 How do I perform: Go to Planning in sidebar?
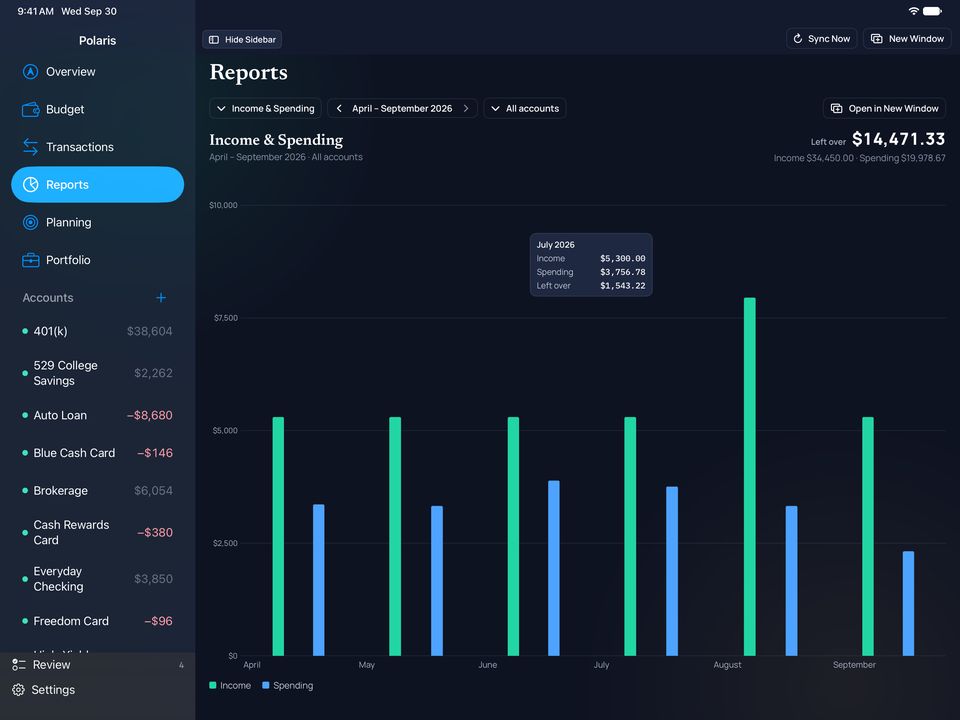click(97, 222)
